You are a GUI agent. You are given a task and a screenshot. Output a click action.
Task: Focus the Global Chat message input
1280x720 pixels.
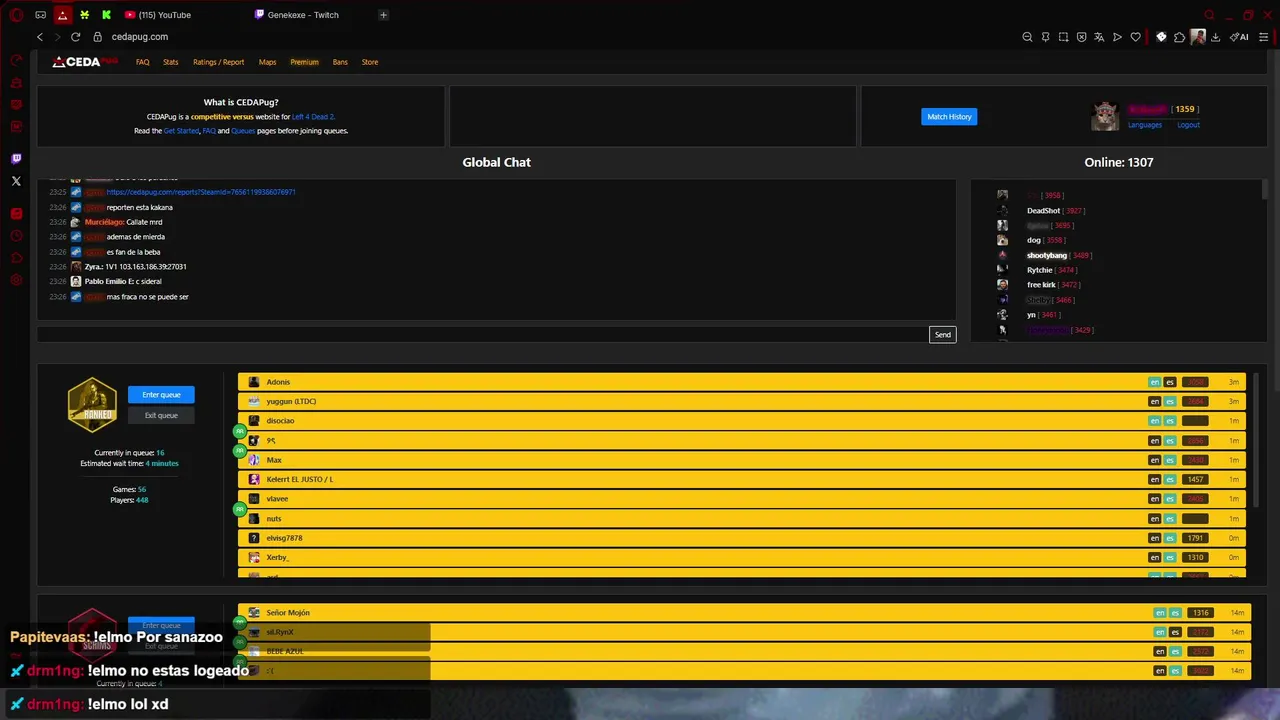coord(482,334)
